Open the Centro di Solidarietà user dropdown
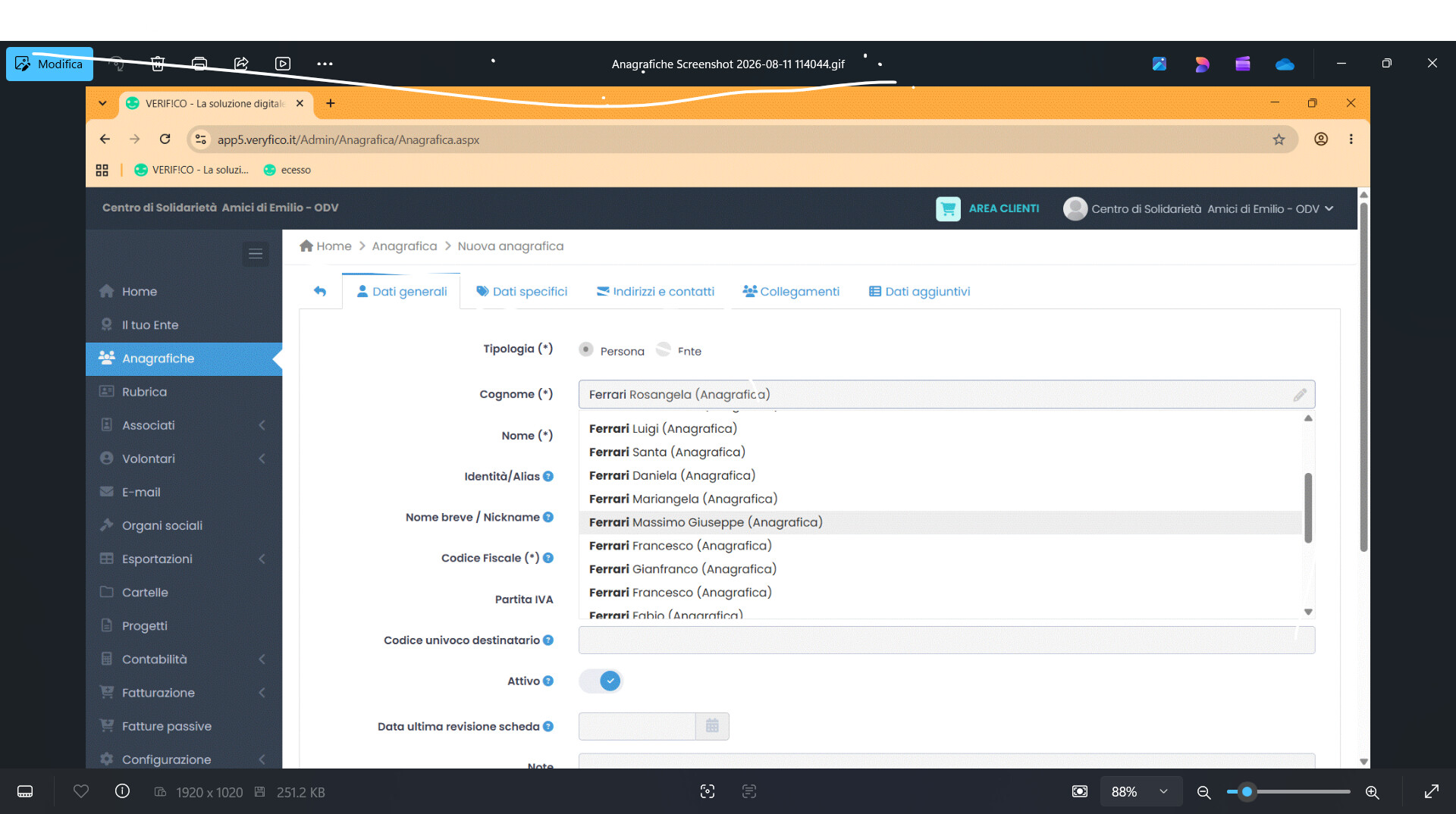Viewport: 1456px width, 814px height. click(x=1198, y=208)
